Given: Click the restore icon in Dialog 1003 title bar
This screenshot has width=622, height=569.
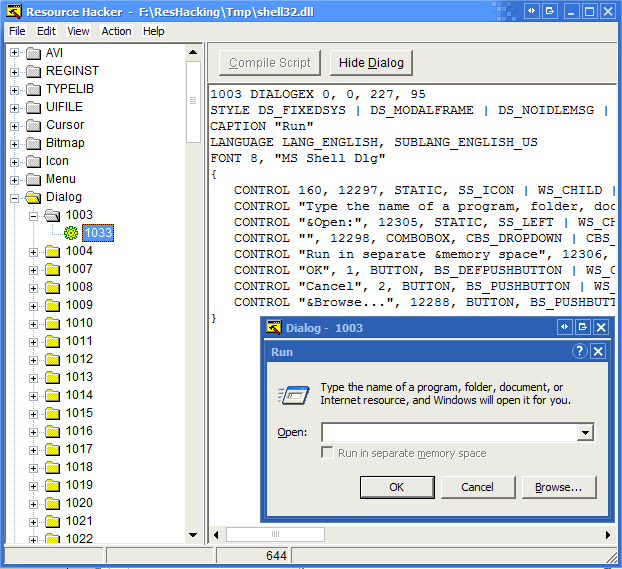Looking at the screenshot, I should [582, 327].
